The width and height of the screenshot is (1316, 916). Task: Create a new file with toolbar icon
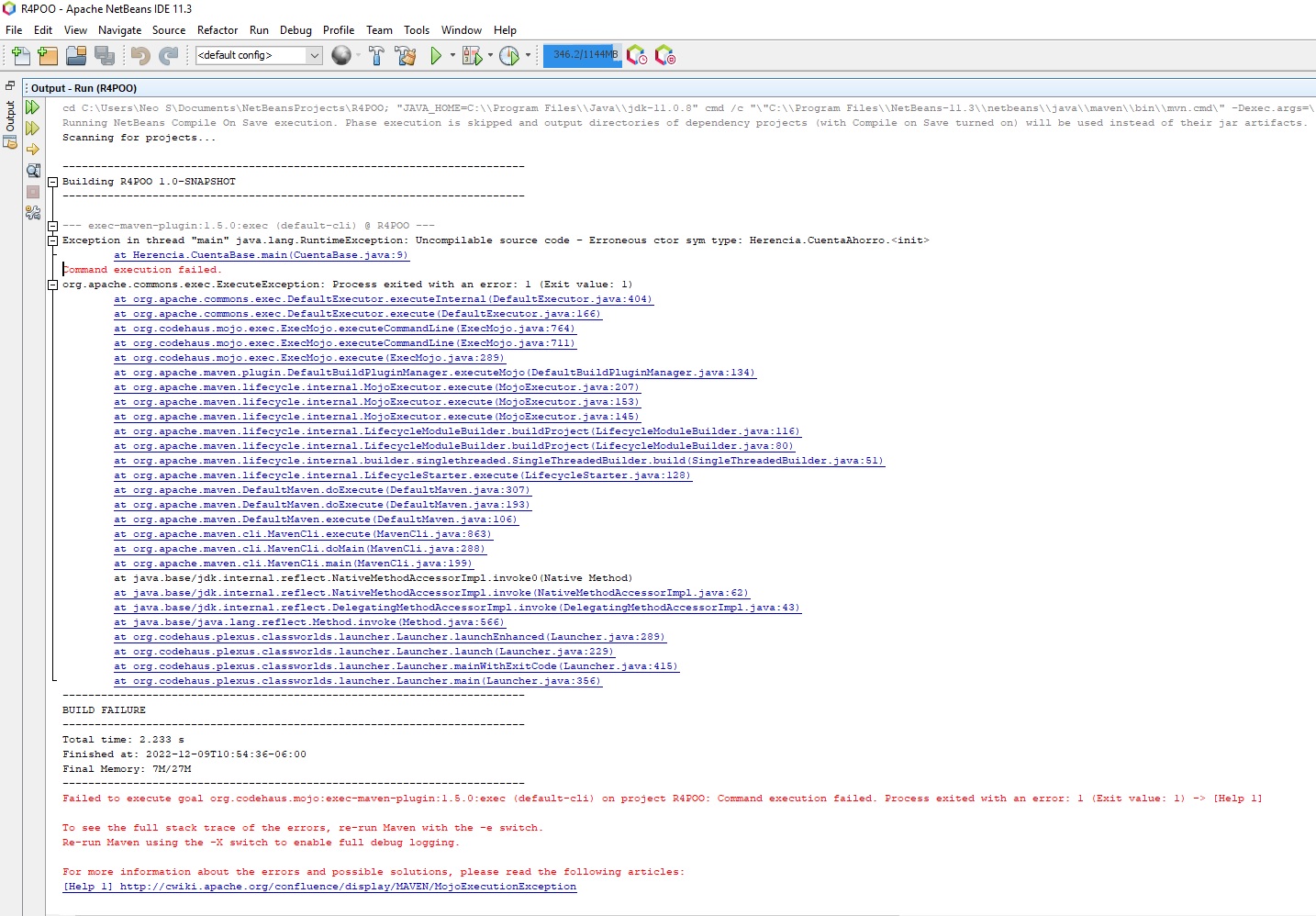point(20,56)
